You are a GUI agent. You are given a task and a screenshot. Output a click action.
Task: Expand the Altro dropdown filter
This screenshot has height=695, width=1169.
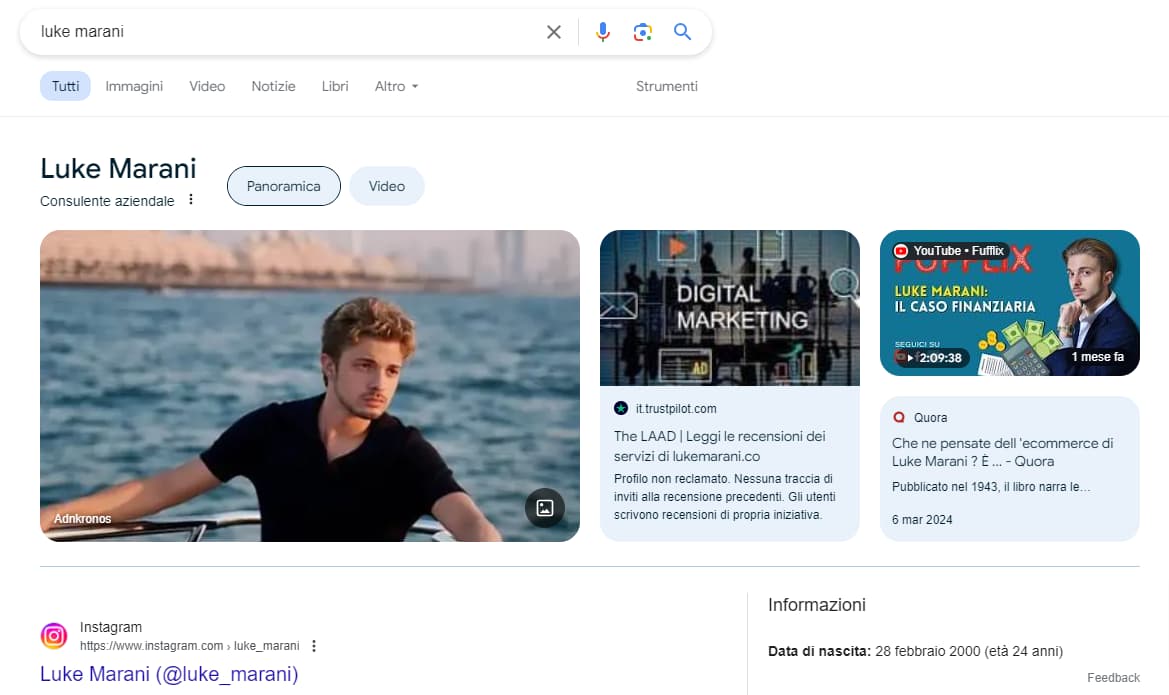click(397, 87)
